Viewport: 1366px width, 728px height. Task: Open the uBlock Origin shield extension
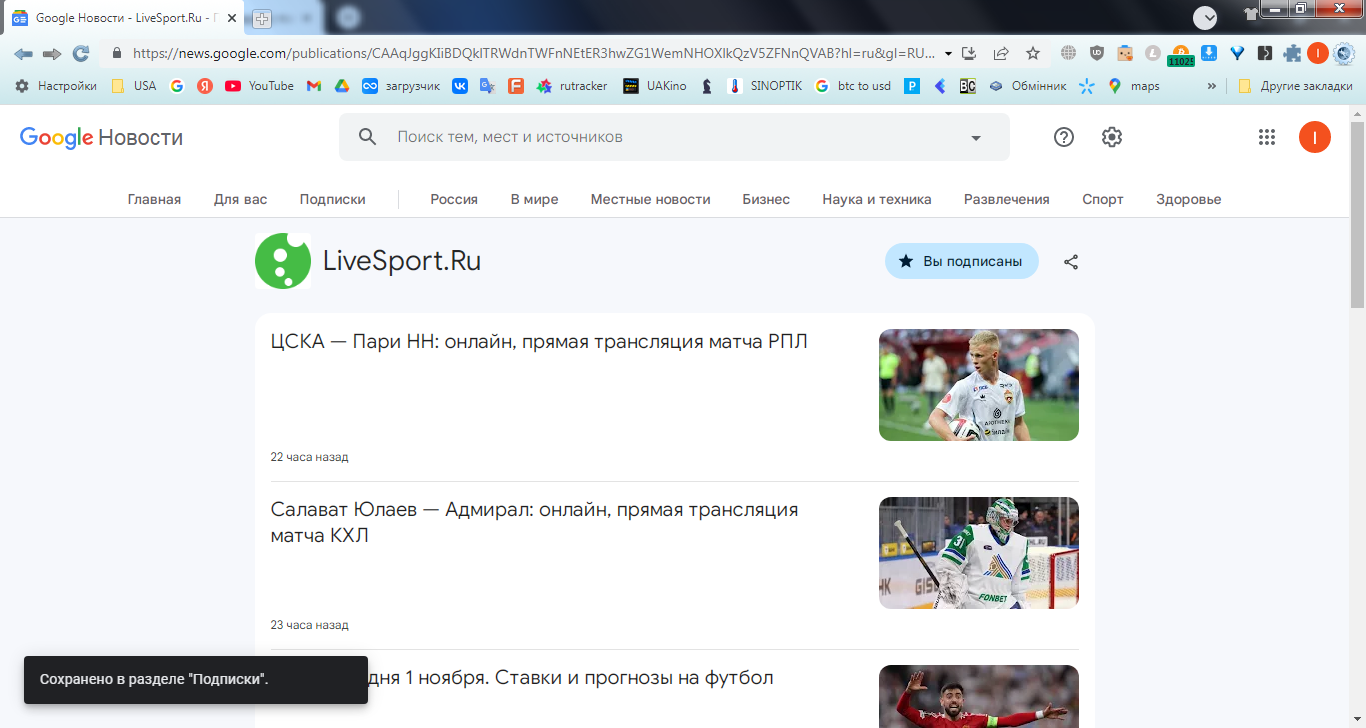1097,53
